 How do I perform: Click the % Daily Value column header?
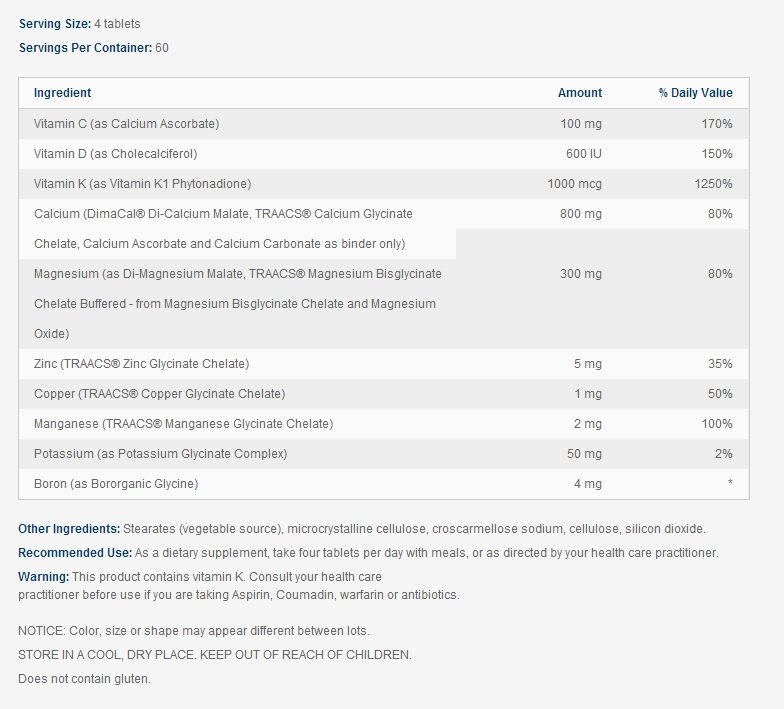point(695,93)
